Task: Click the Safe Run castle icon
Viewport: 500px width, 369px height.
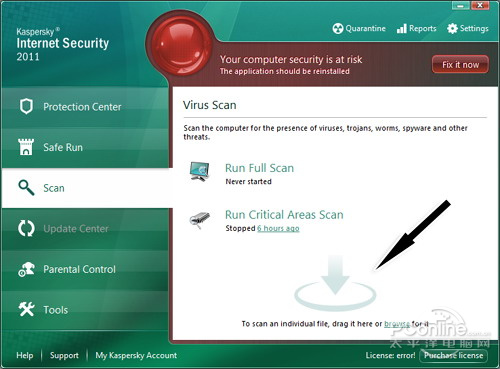Action: point(26,147)
